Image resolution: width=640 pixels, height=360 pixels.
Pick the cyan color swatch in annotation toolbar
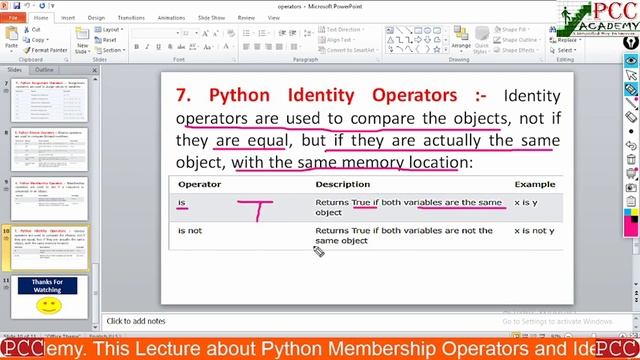[627, 213]
